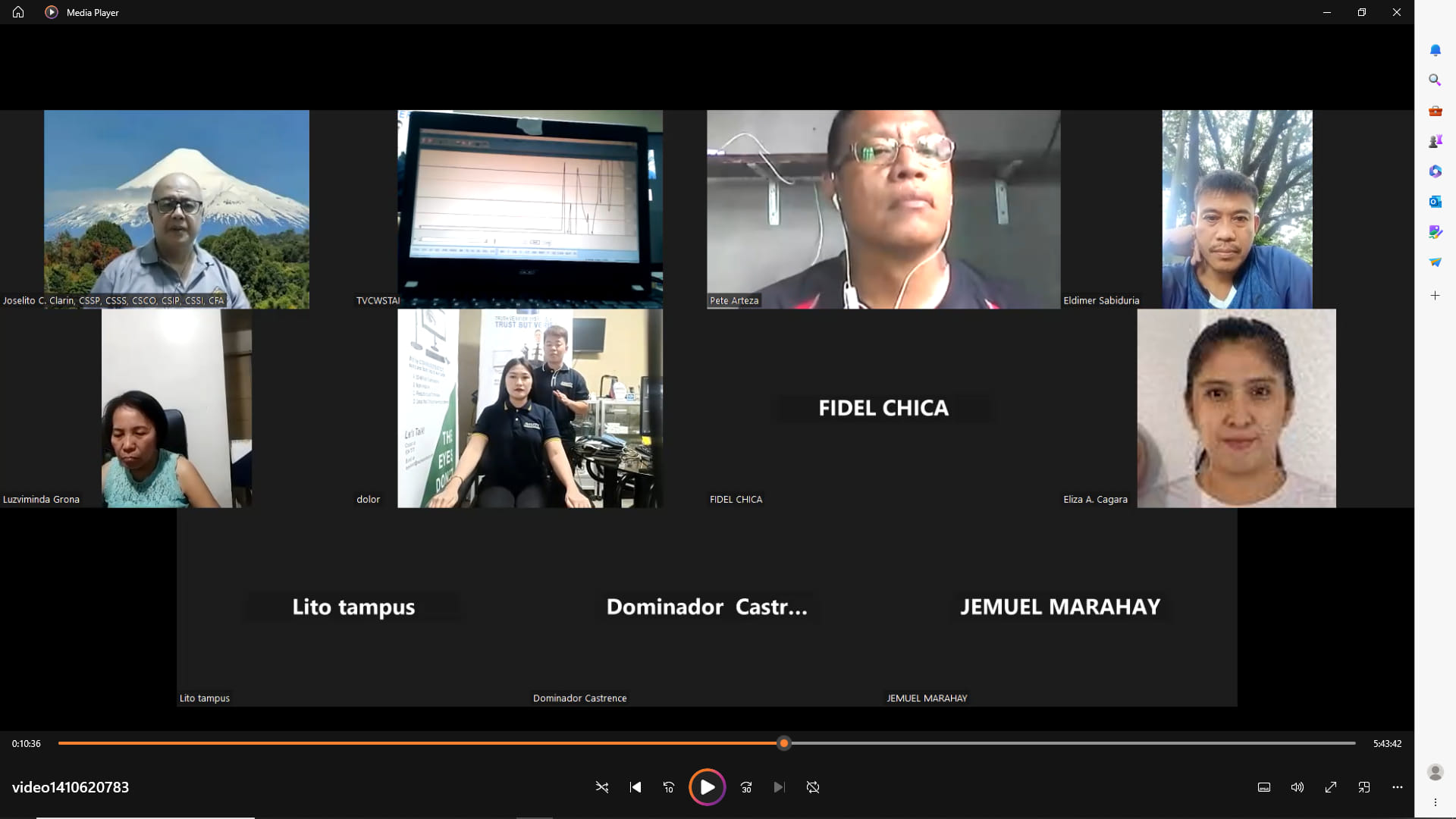Click the Lito tampus name tile
The height and width of the screenshot is (819, 1456).
(x=353, y=607)
